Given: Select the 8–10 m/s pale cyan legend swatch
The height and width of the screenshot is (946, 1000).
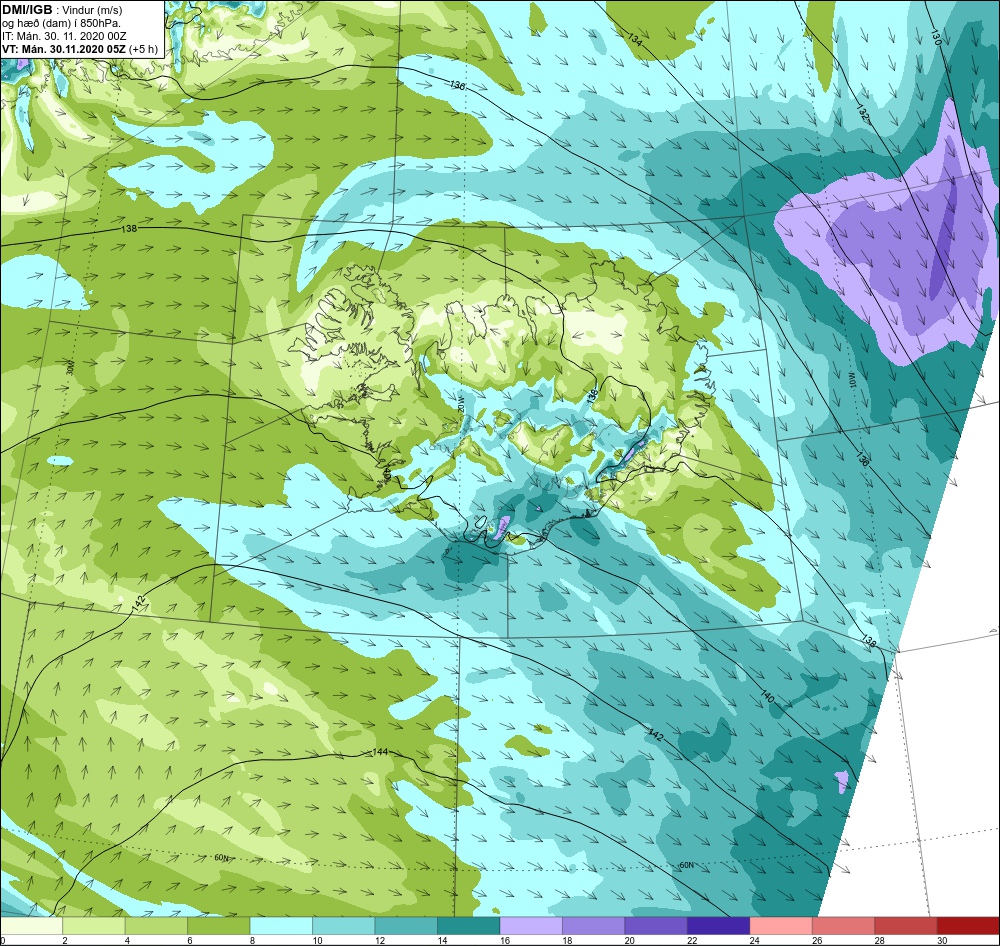Looking at the screenshot, I should 281,926.
